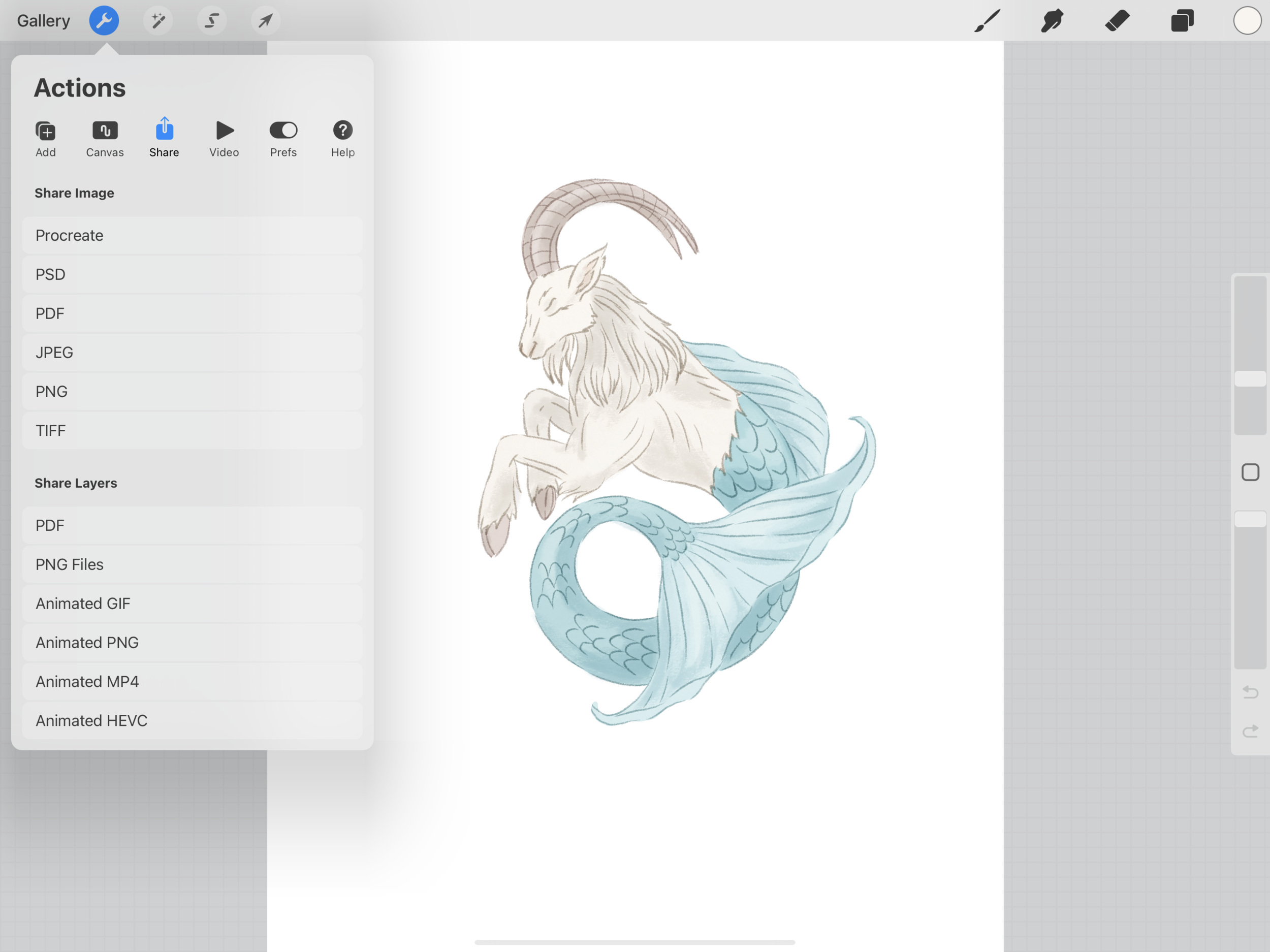Open Adjustments magic wand tool
The height and width of the screenshot is (952, 1270).
(x=158, y=21)
